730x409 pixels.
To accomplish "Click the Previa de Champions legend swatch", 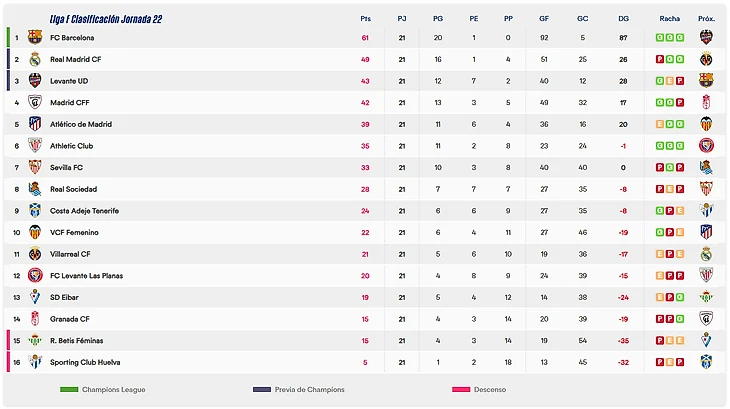I will click(262, 389).
